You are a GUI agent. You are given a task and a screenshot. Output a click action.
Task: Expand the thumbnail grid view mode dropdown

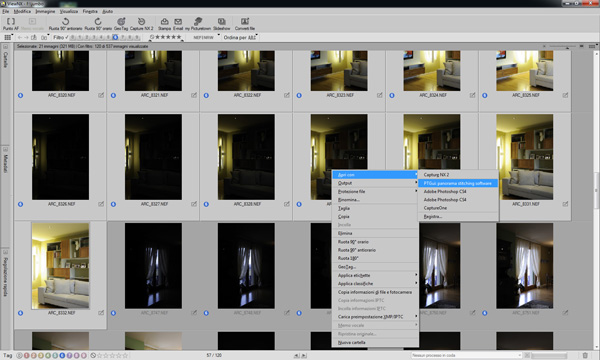pyautogui.click(x=8, y=37)
